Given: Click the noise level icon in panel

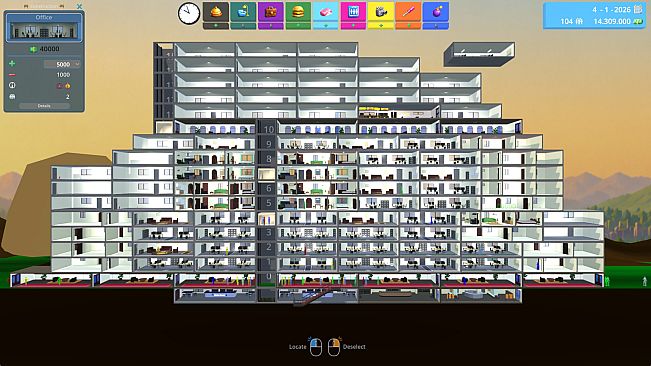Looking at the screenshot, I should coord(12,85).
